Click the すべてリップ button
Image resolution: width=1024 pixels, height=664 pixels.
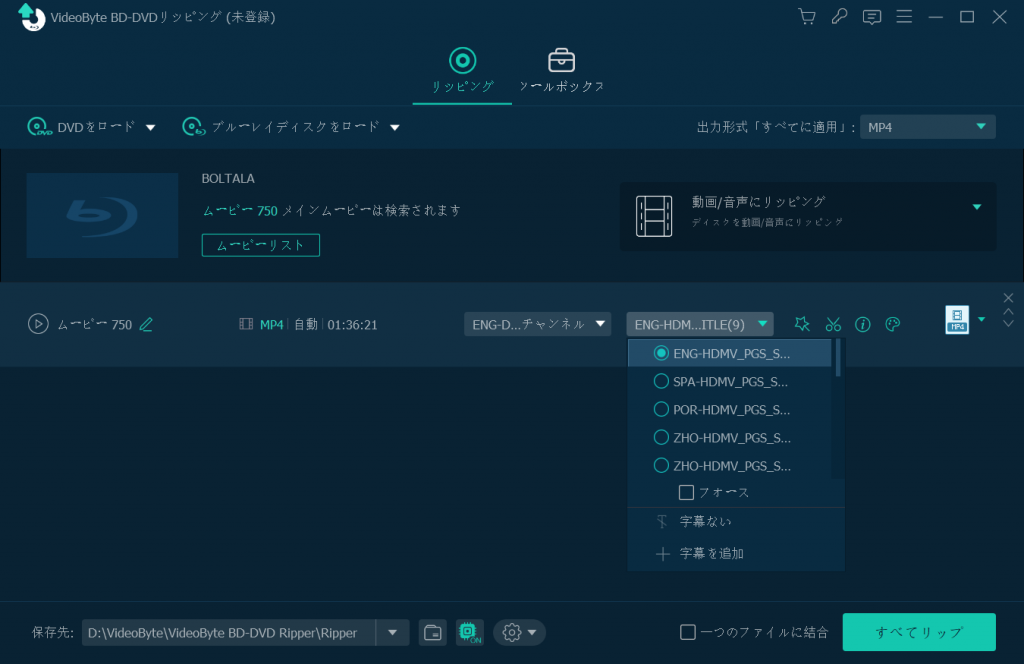point(918,632)
